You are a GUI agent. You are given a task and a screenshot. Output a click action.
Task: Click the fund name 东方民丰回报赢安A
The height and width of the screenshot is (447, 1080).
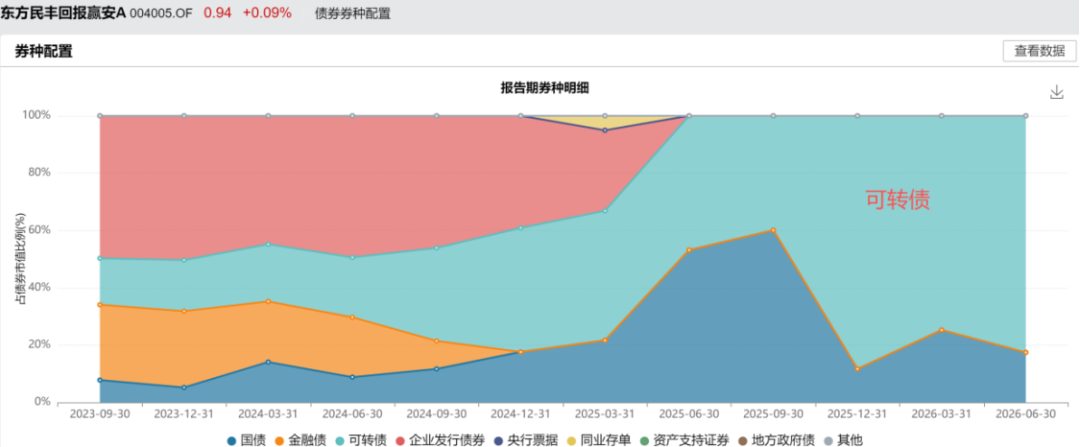click(x=63, y=12)
